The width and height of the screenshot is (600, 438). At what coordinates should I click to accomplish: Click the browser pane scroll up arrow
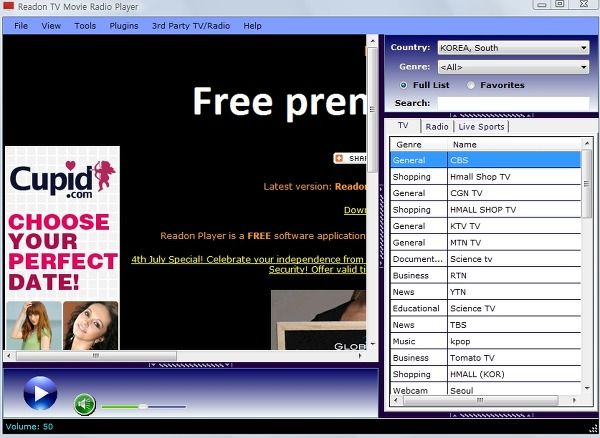[372, 40]
